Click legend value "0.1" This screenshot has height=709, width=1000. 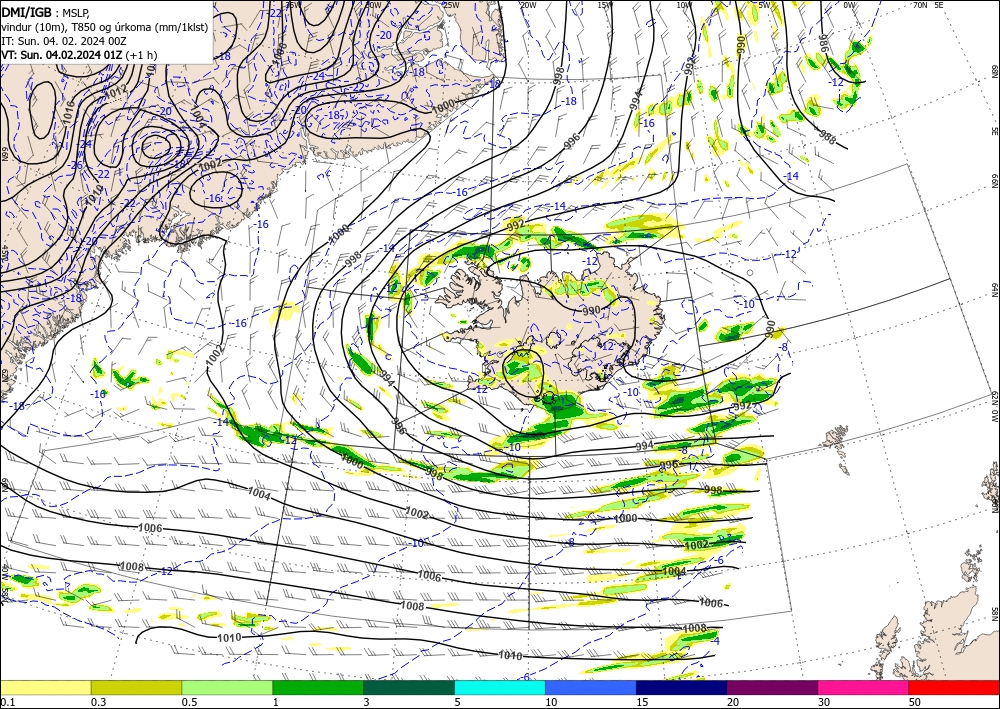click(8, 702)
